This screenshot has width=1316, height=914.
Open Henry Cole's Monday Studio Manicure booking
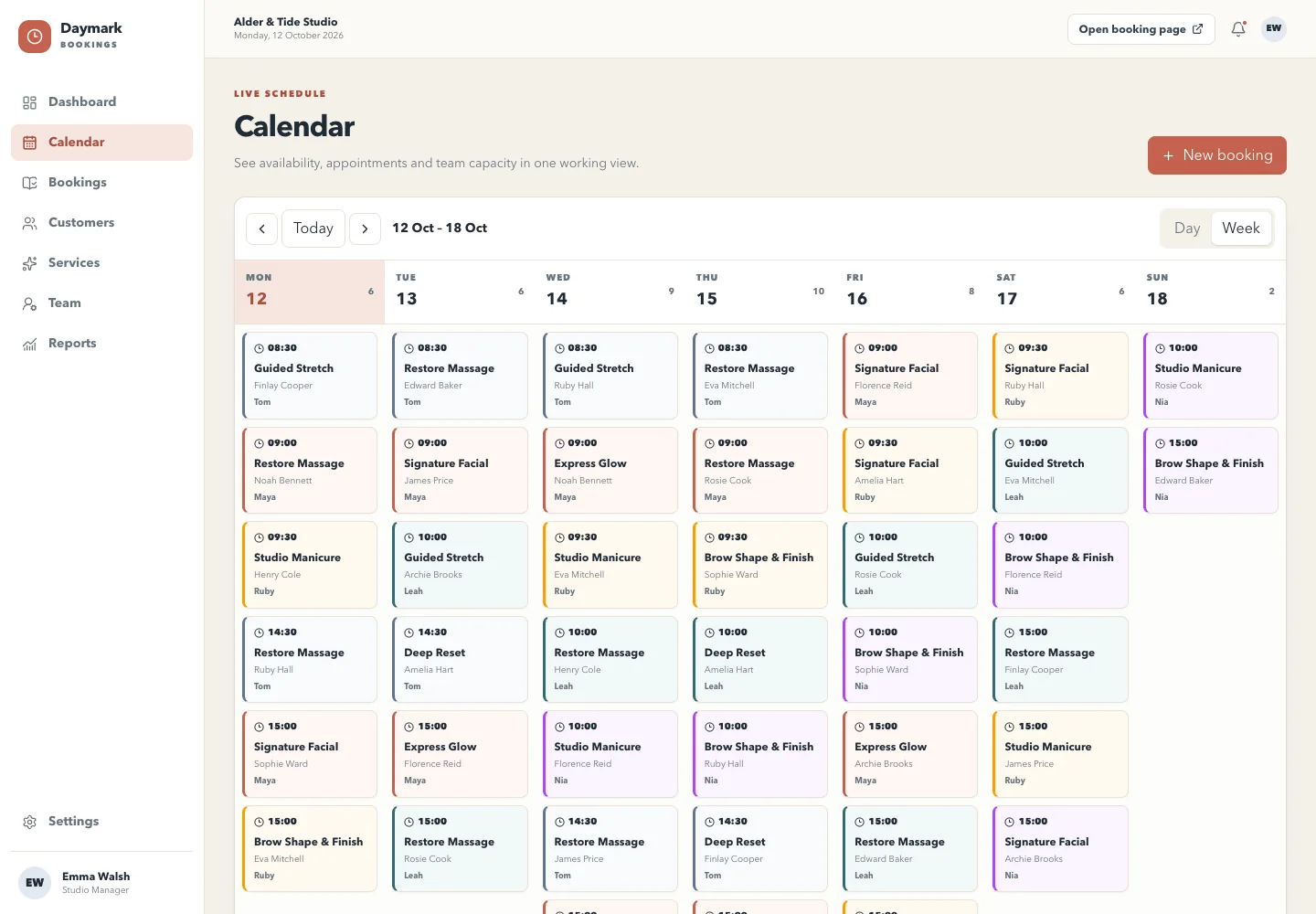[310, 565]
